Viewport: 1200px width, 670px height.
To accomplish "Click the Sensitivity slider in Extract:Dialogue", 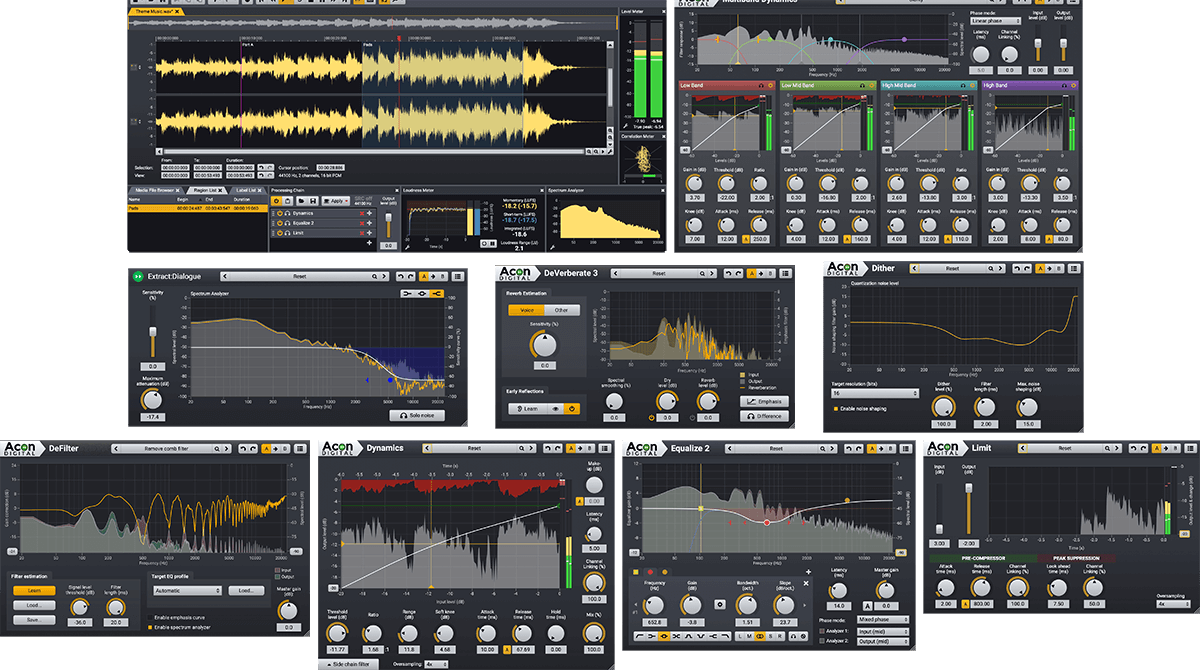I will (153, 332).
